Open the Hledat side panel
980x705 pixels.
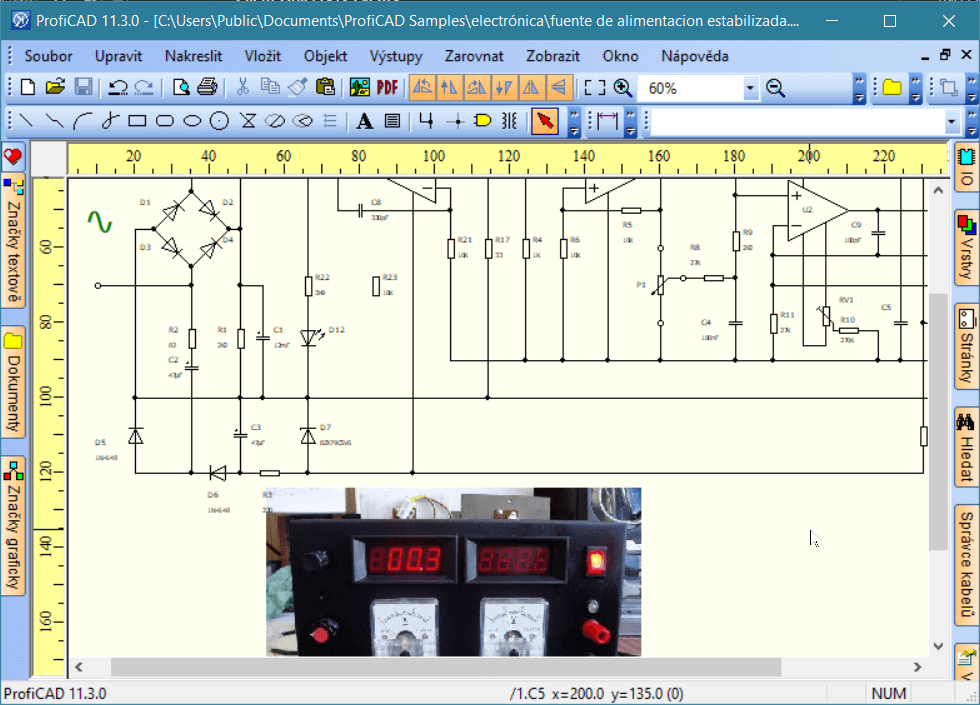[x=966, y=448]
